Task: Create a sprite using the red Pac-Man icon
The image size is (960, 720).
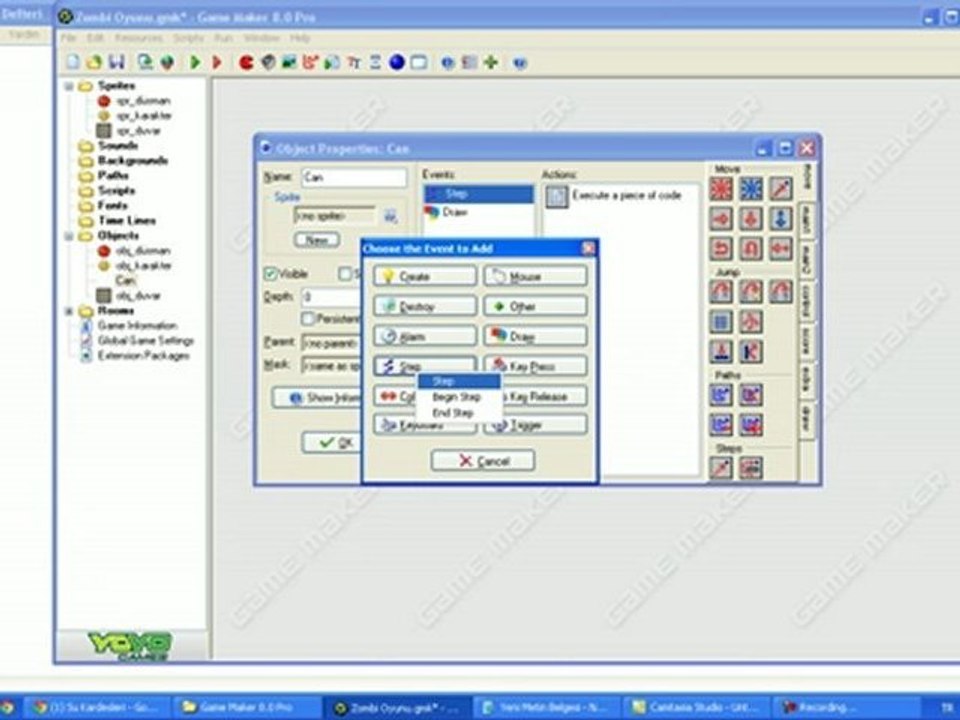Action: (x=246, y=62)
